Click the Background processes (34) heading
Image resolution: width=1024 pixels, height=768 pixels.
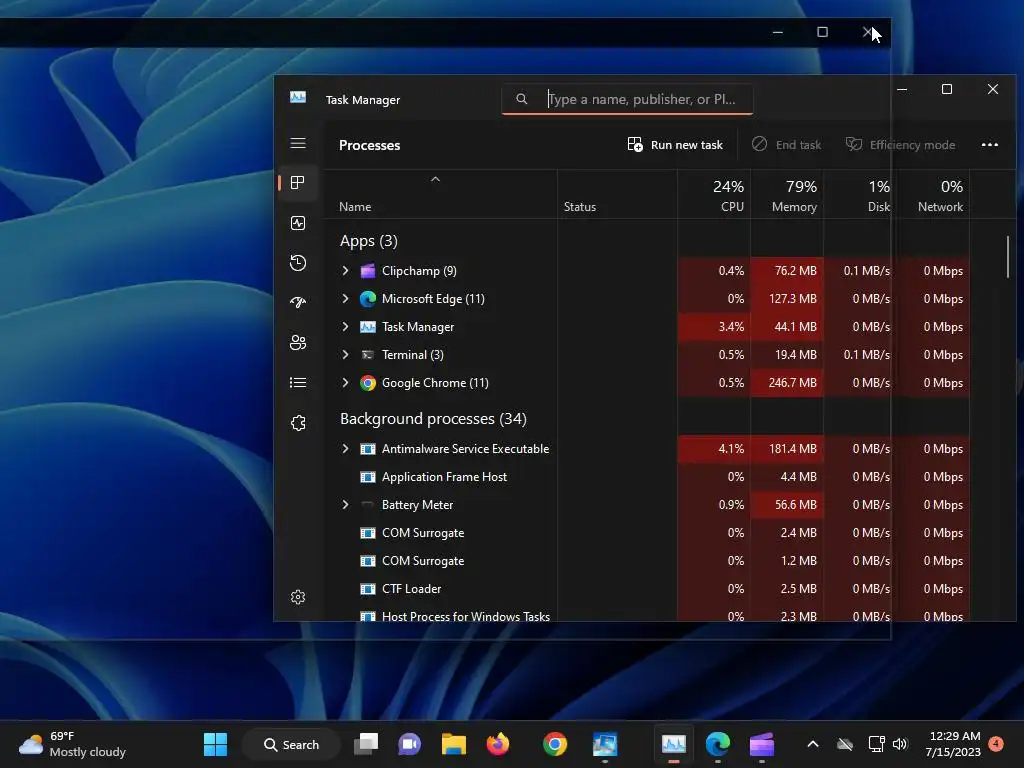(433, 419)
